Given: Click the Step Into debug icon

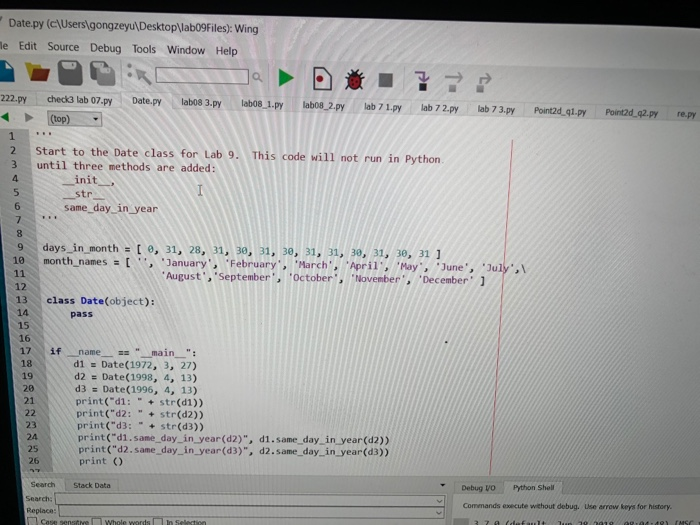Looking at the screenshot, I should tap(421, 81).
